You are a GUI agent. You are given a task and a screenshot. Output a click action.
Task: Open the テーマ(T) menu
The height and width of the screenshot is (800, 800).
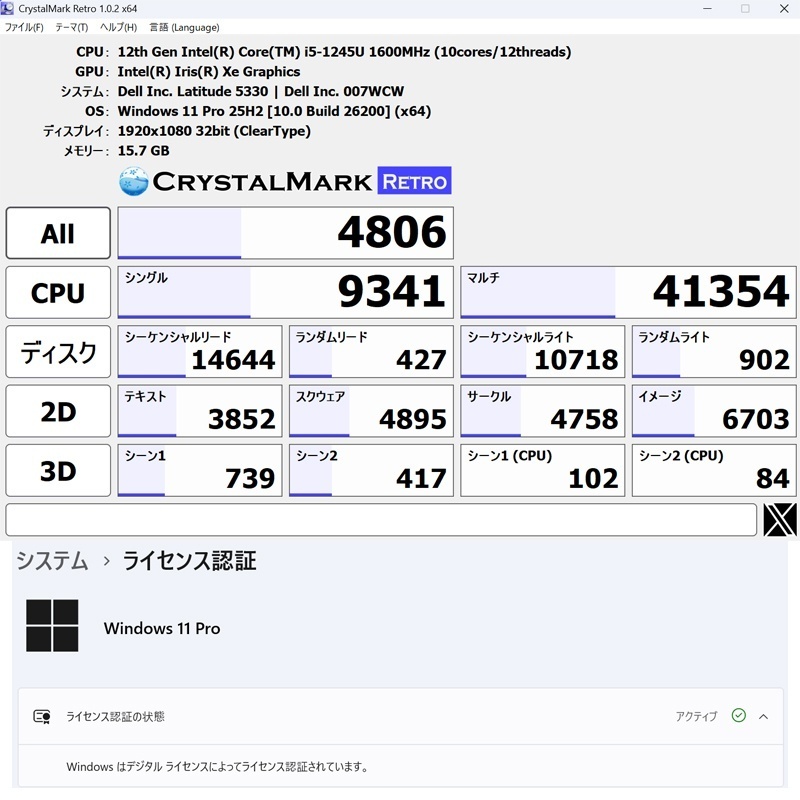pos(71,27)
